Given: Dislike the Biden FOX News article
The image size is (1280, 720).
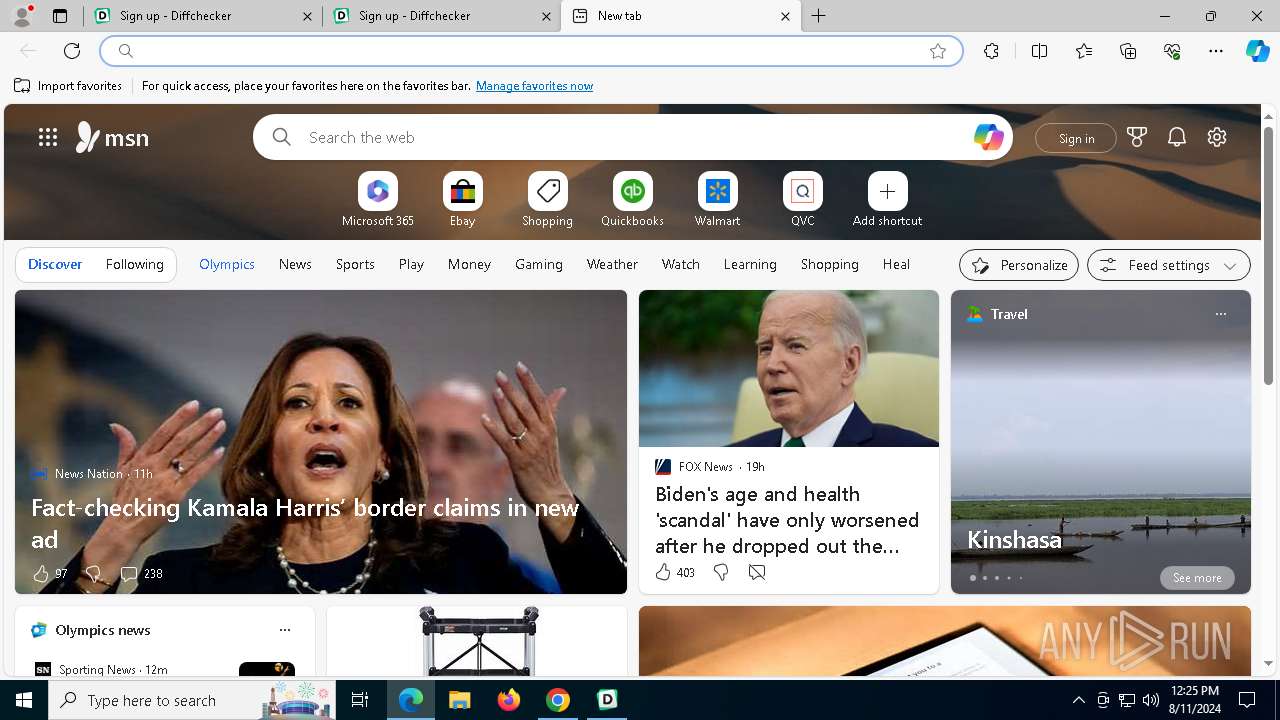Looking at the screenshot, I should coord(721,572).
